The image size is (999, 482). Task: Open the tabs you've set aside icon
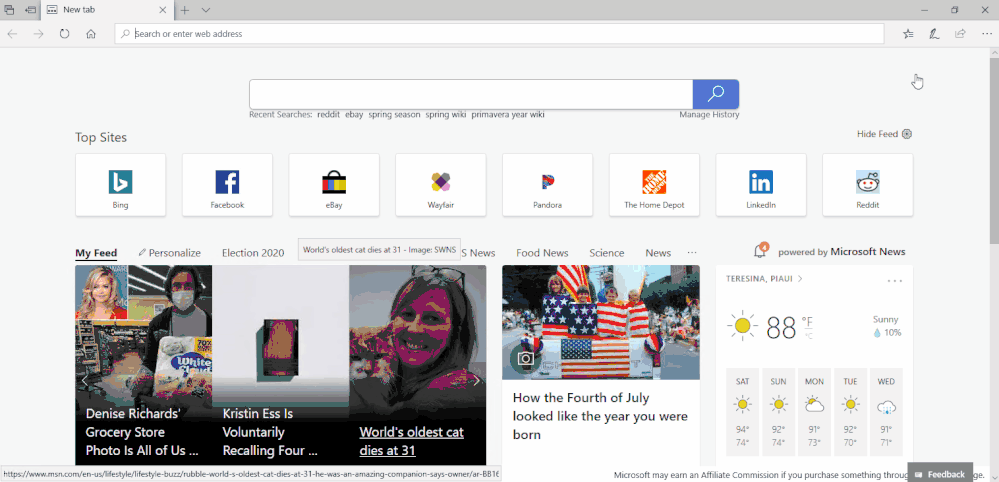(10, 10)
